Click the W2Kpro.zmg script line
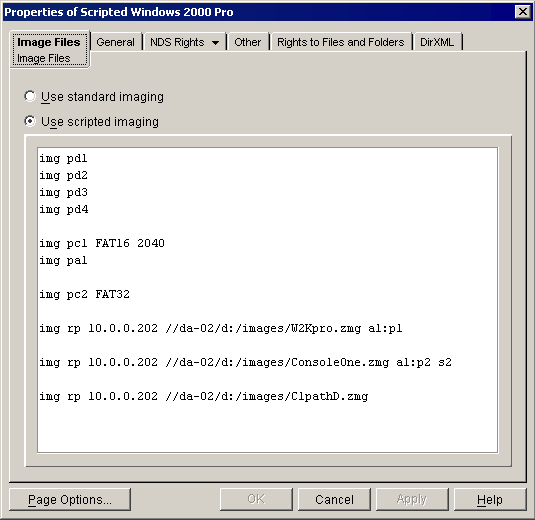Viewport: 535px width, 520px height. [x=221, y=328]
